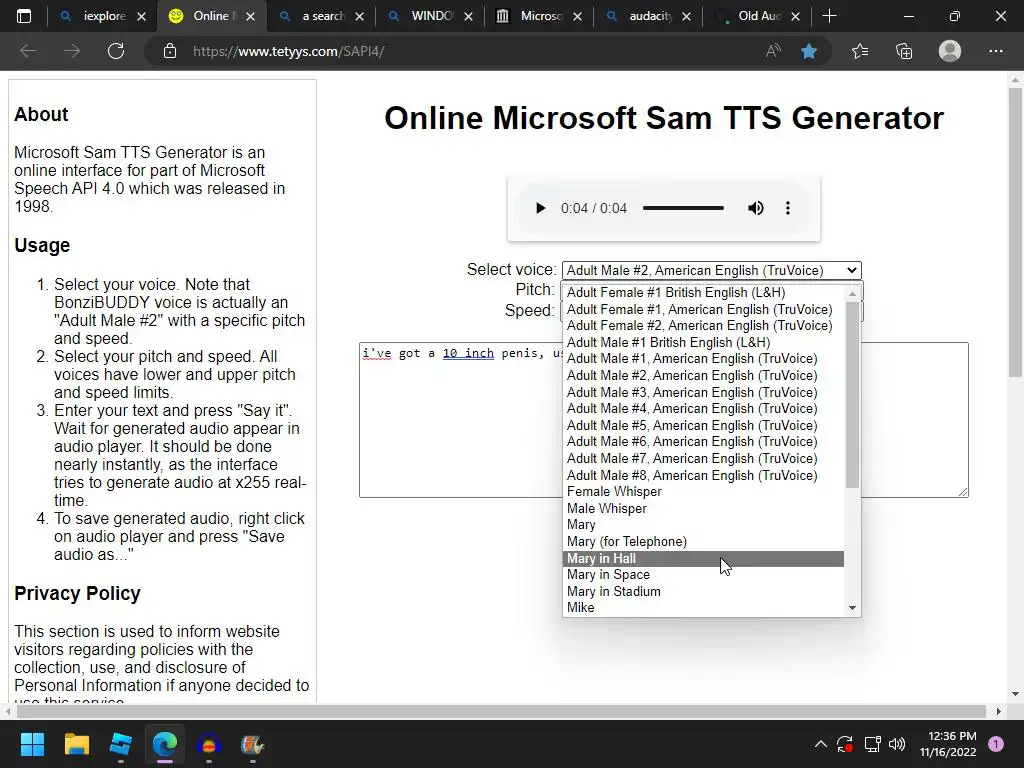The height and width of the screenshot is (768, 1024).
Task: Select Adult Male #4, American English voice
Action: [x=703, y=409]
